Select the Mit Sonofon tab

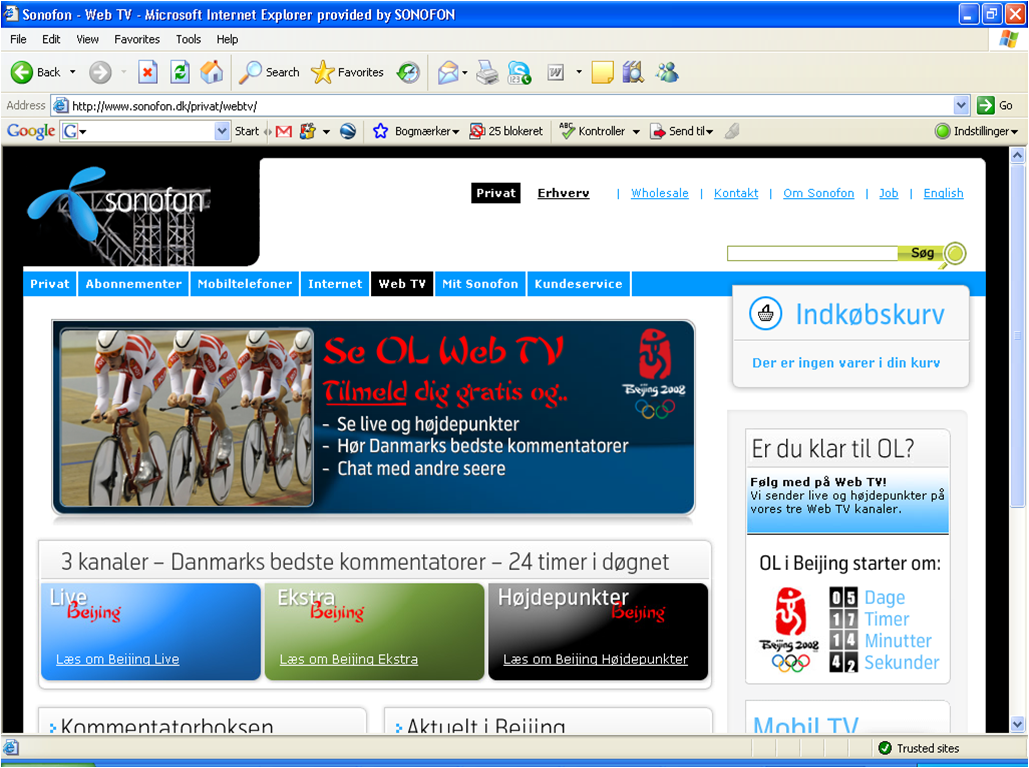(480, 284)
